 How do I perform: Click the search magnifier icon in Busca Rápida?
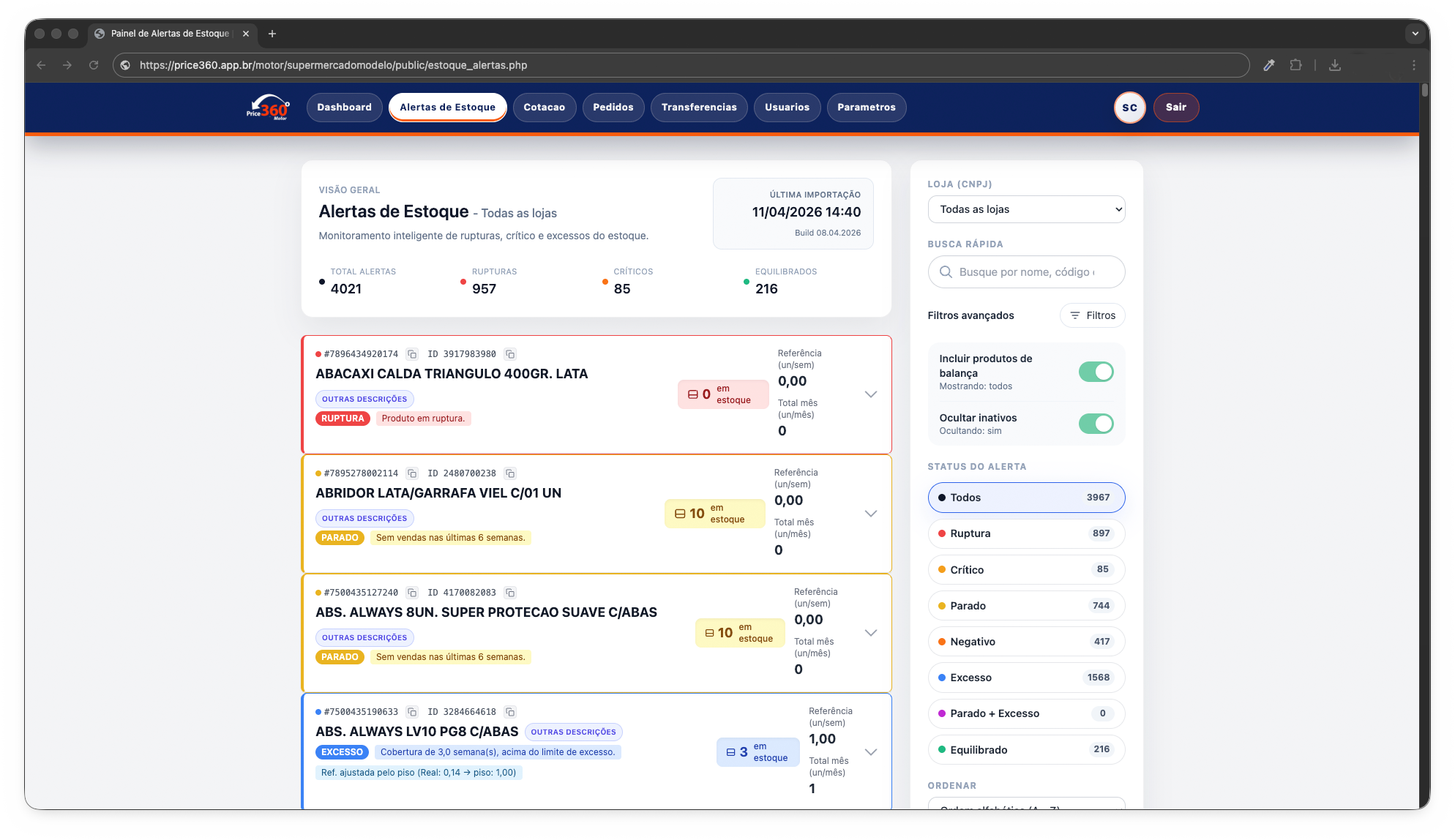pos(946,272)
